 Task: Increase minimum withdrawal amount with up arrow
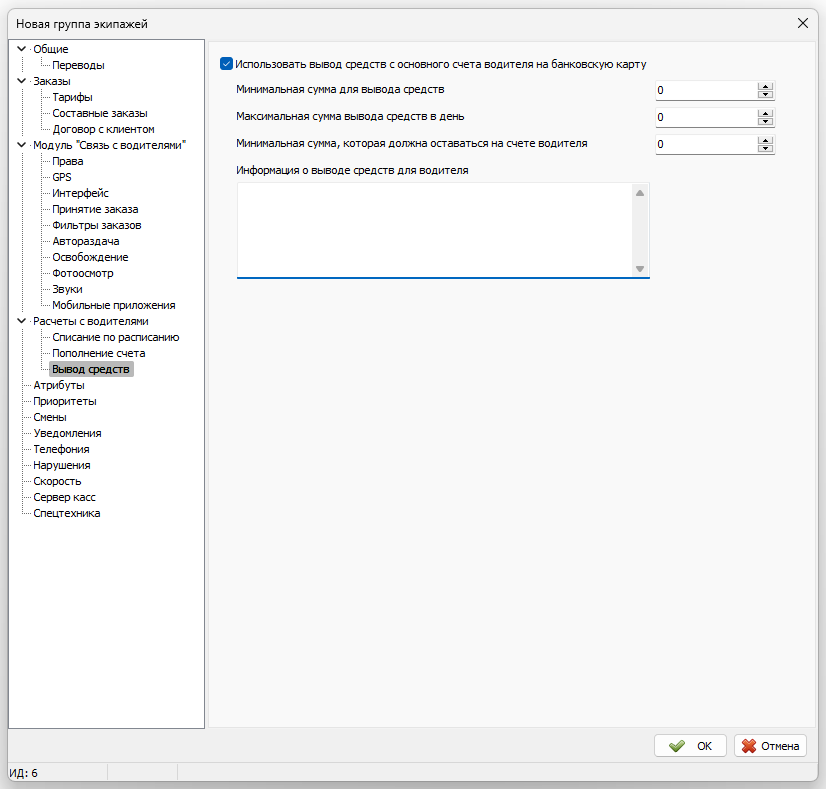pos(765,86)
